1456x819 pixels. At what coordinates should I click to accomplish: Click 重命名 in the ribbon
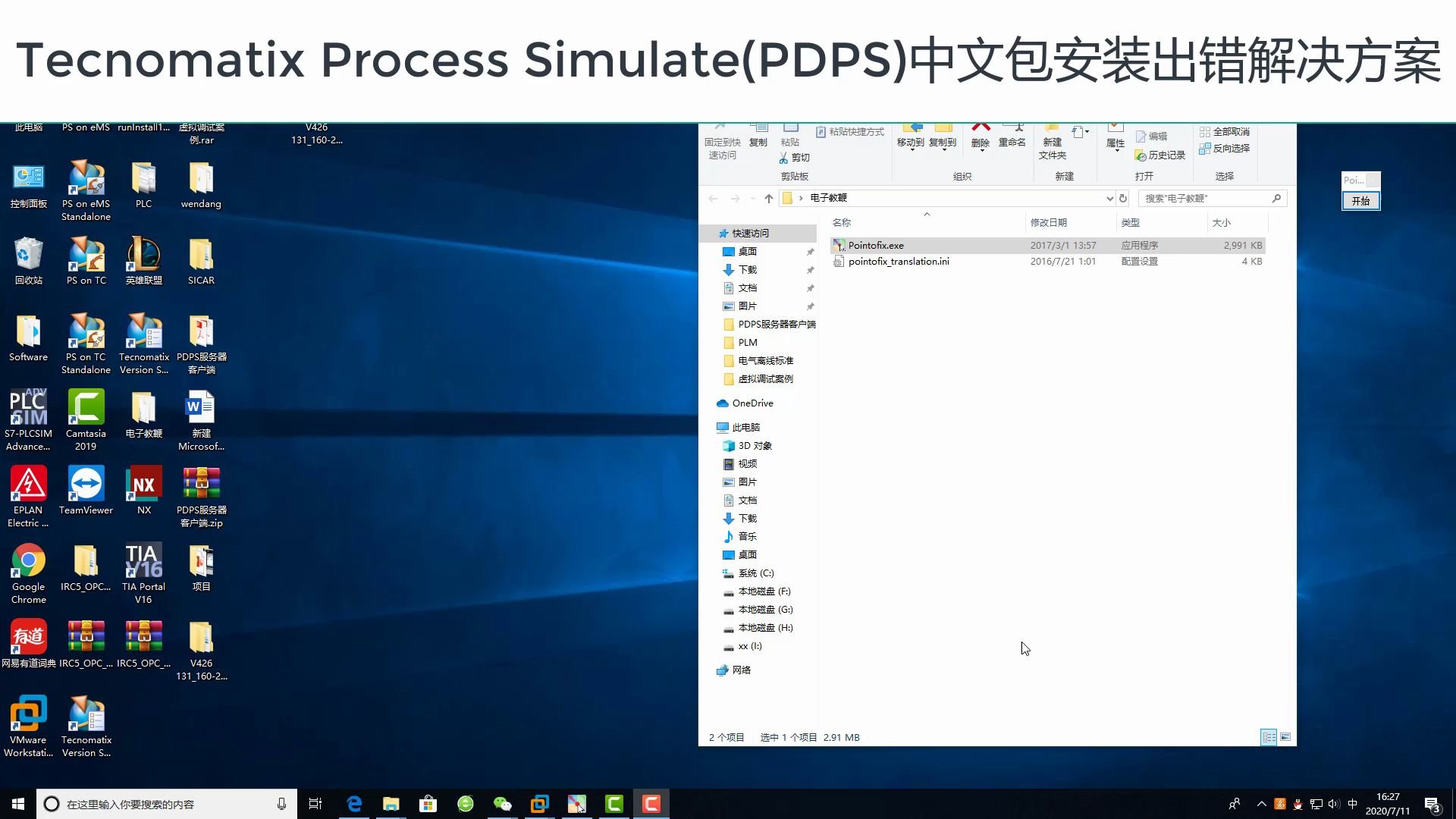coord(1012,135)
